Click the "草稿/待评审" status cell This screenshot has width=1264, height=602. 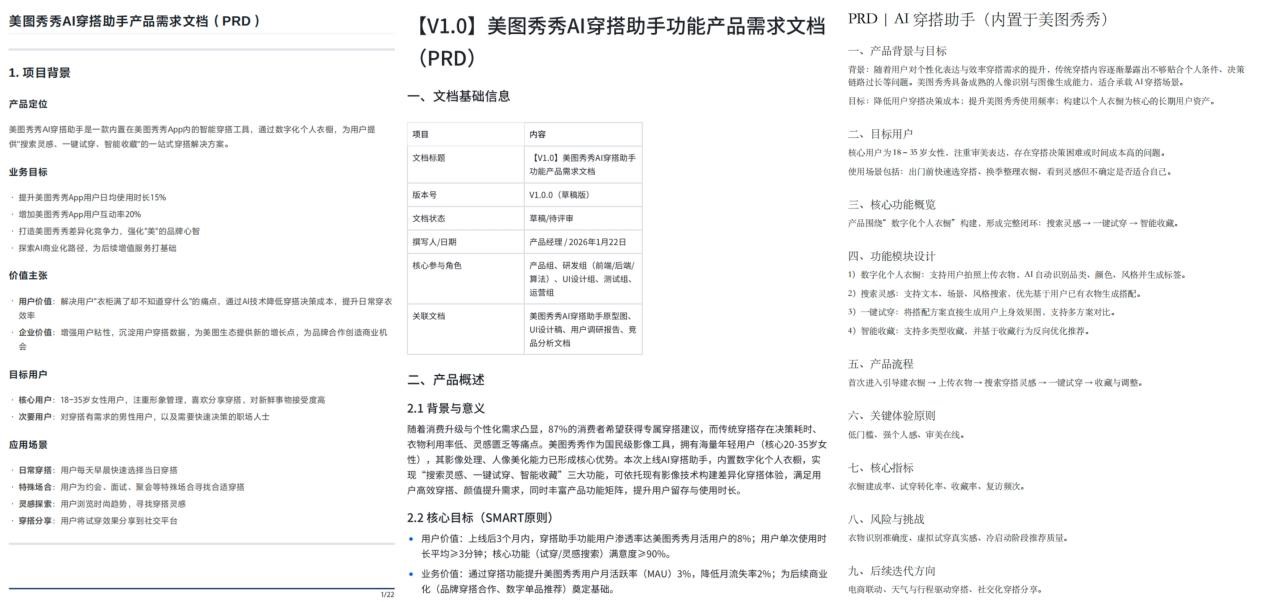coord(551,218)
